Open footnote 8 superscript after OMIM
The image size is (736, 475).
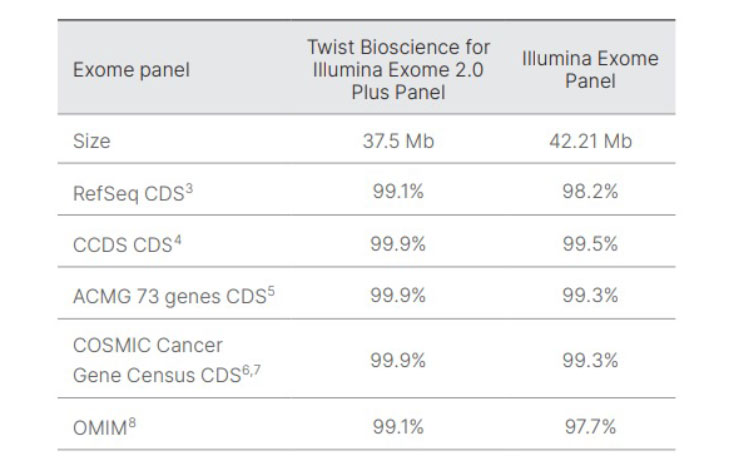134,422
